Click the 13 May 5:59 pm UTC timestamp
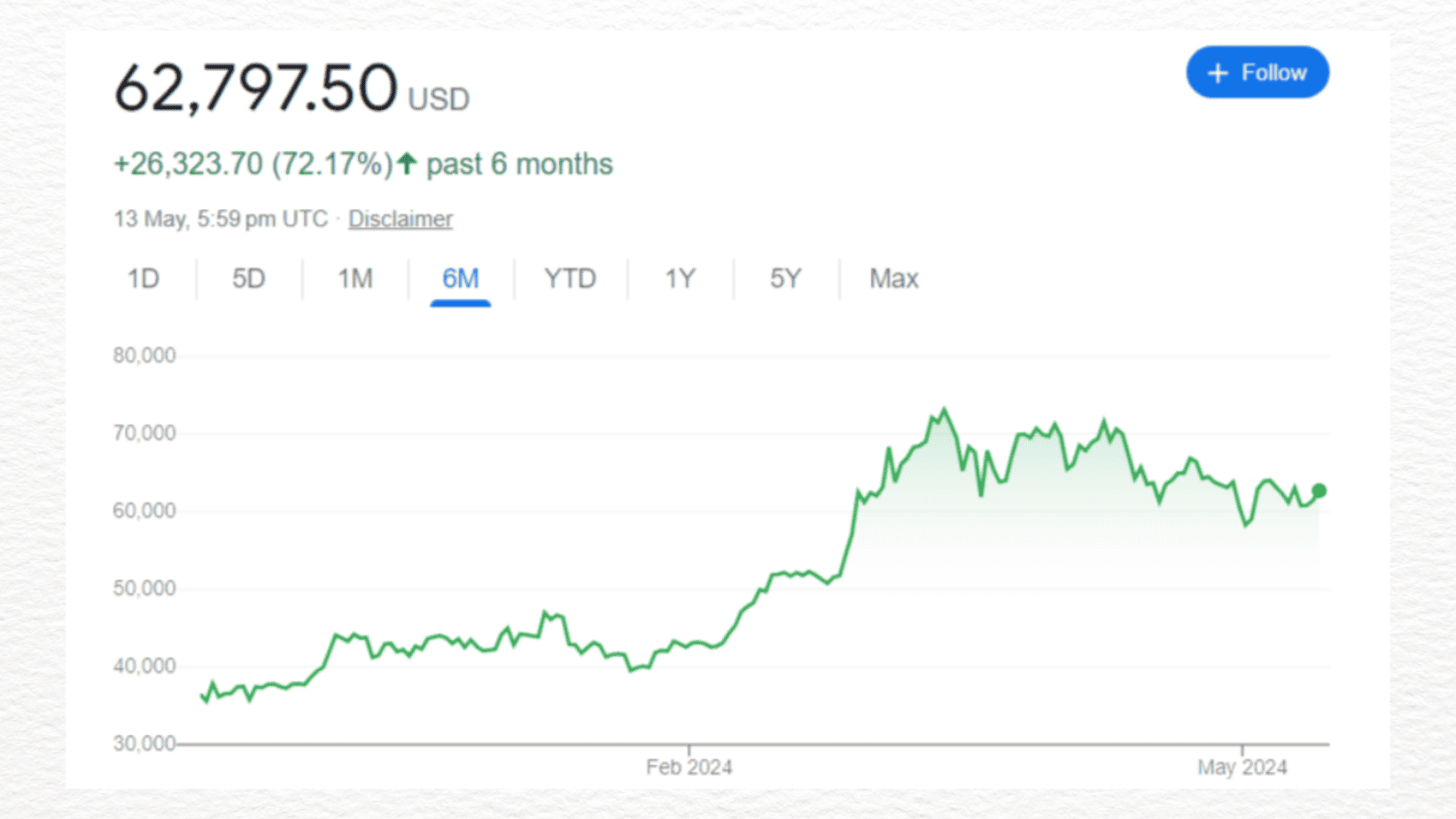The width and height of the screenshot is (1456, 819). point(221,219)
